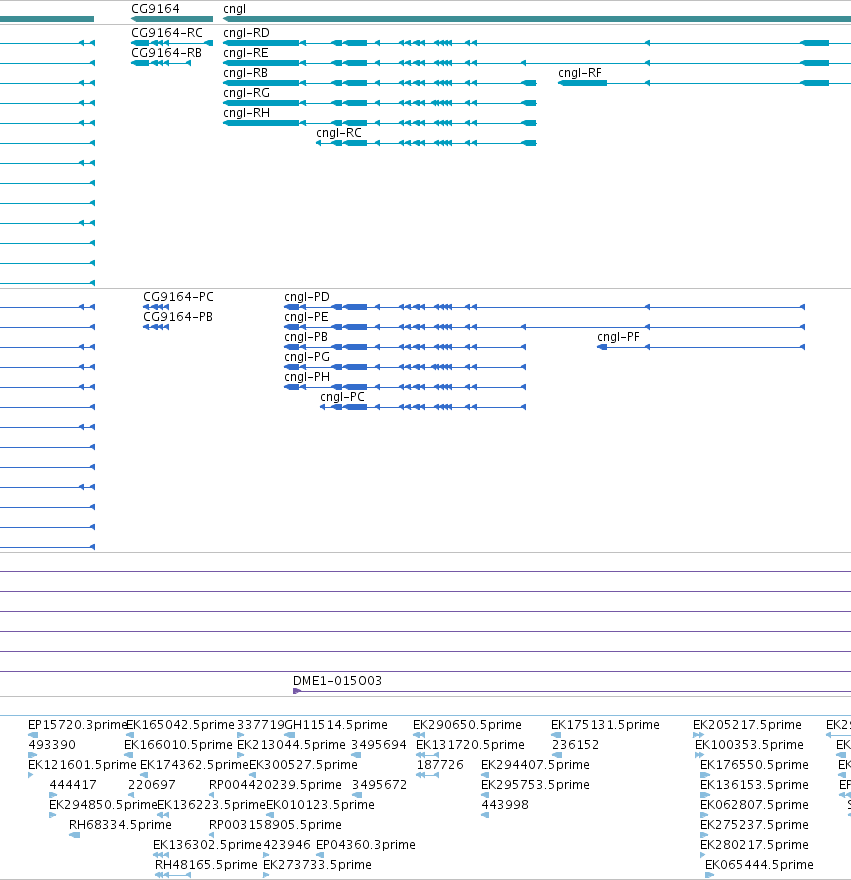Select the cngl-PB protein feature
This screenshot has height=880, width=851.
405,347
